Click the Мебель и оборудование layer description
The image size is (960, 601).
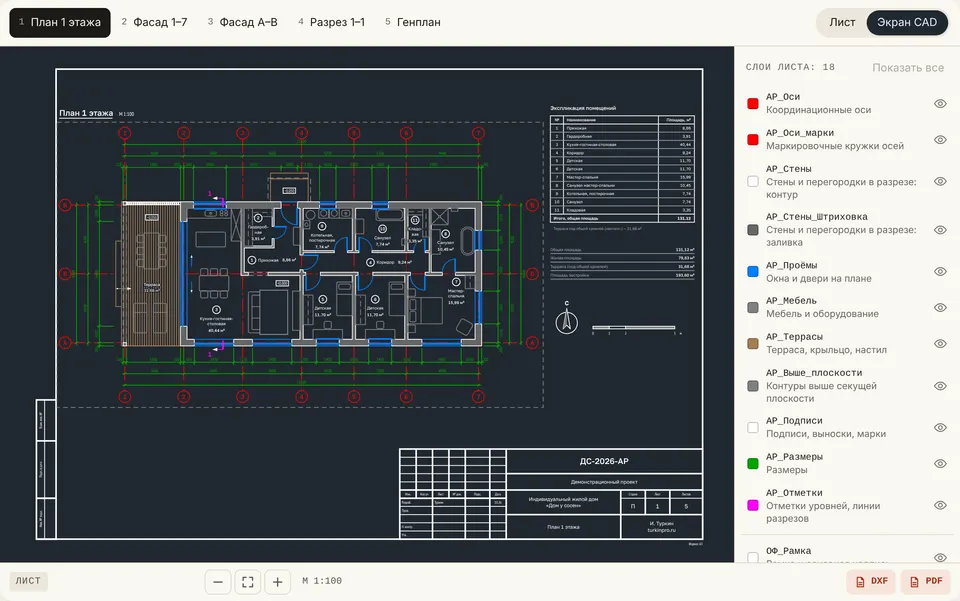click(x=822, y=314)
